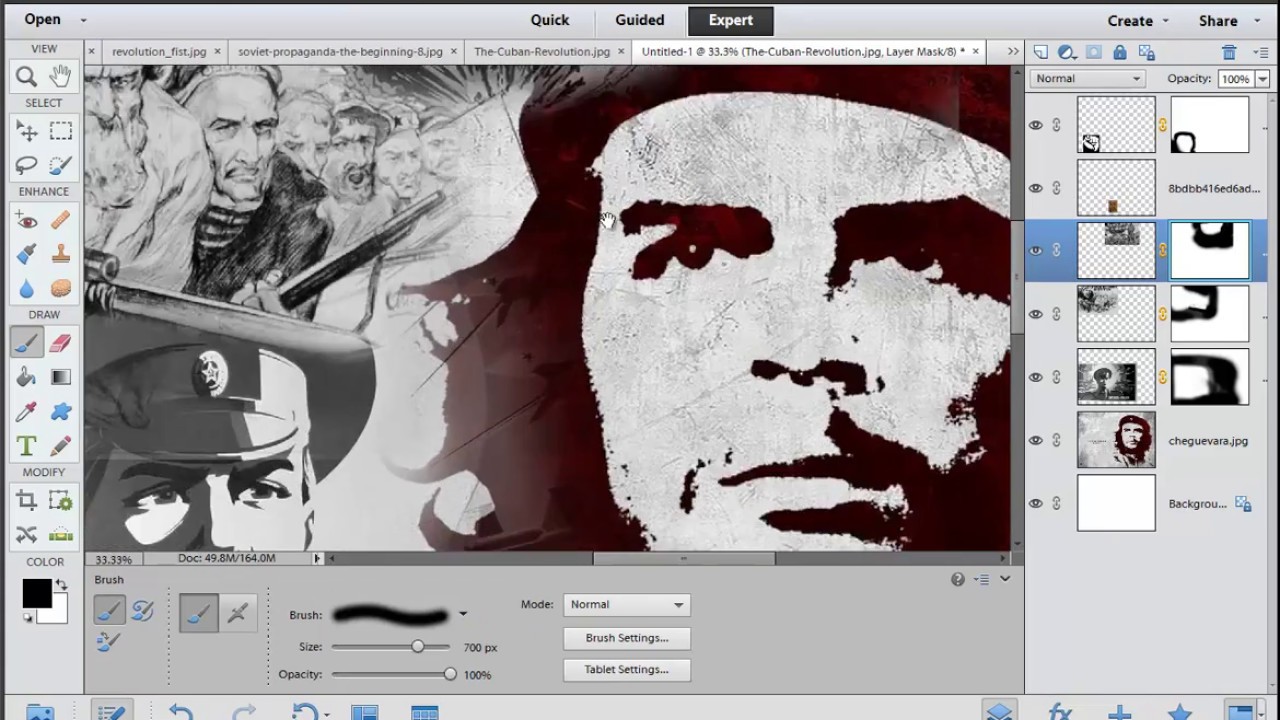
Task: Select the Lasso tool
Action: click(x=27, y=165)
